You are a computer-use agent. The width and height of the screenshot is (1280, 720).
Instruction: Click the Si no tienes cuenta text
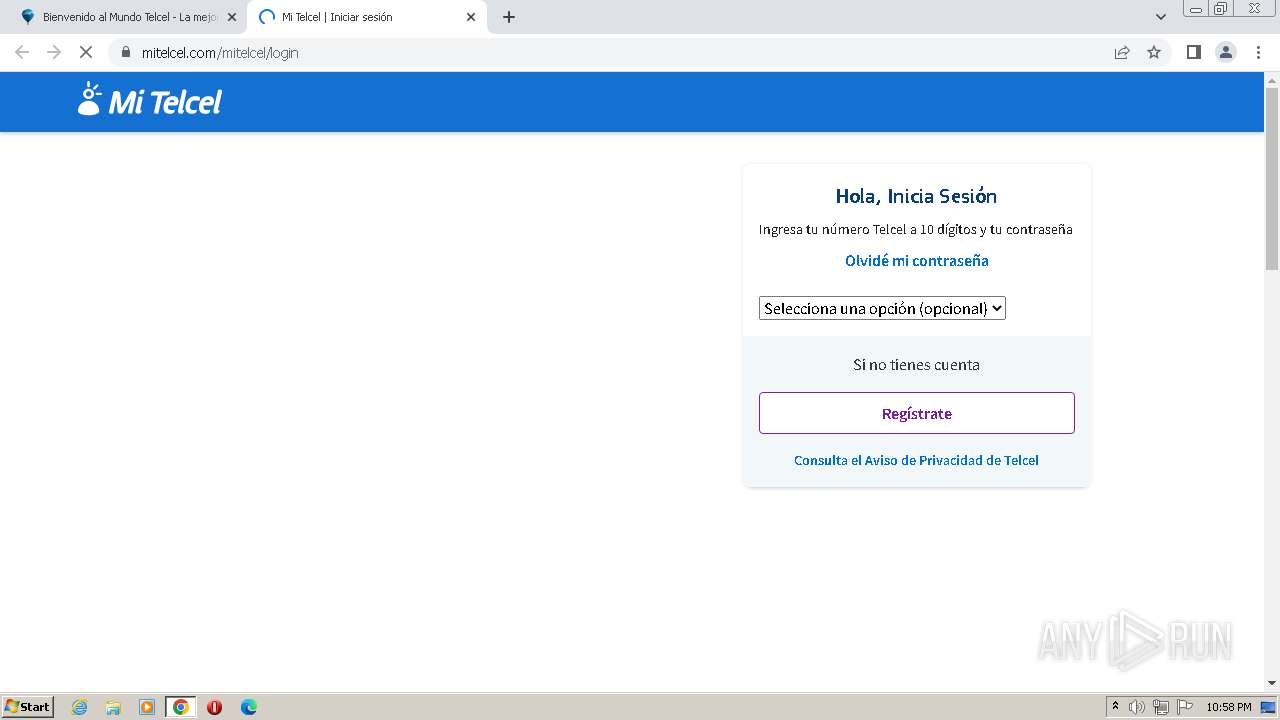coord(916,365)
